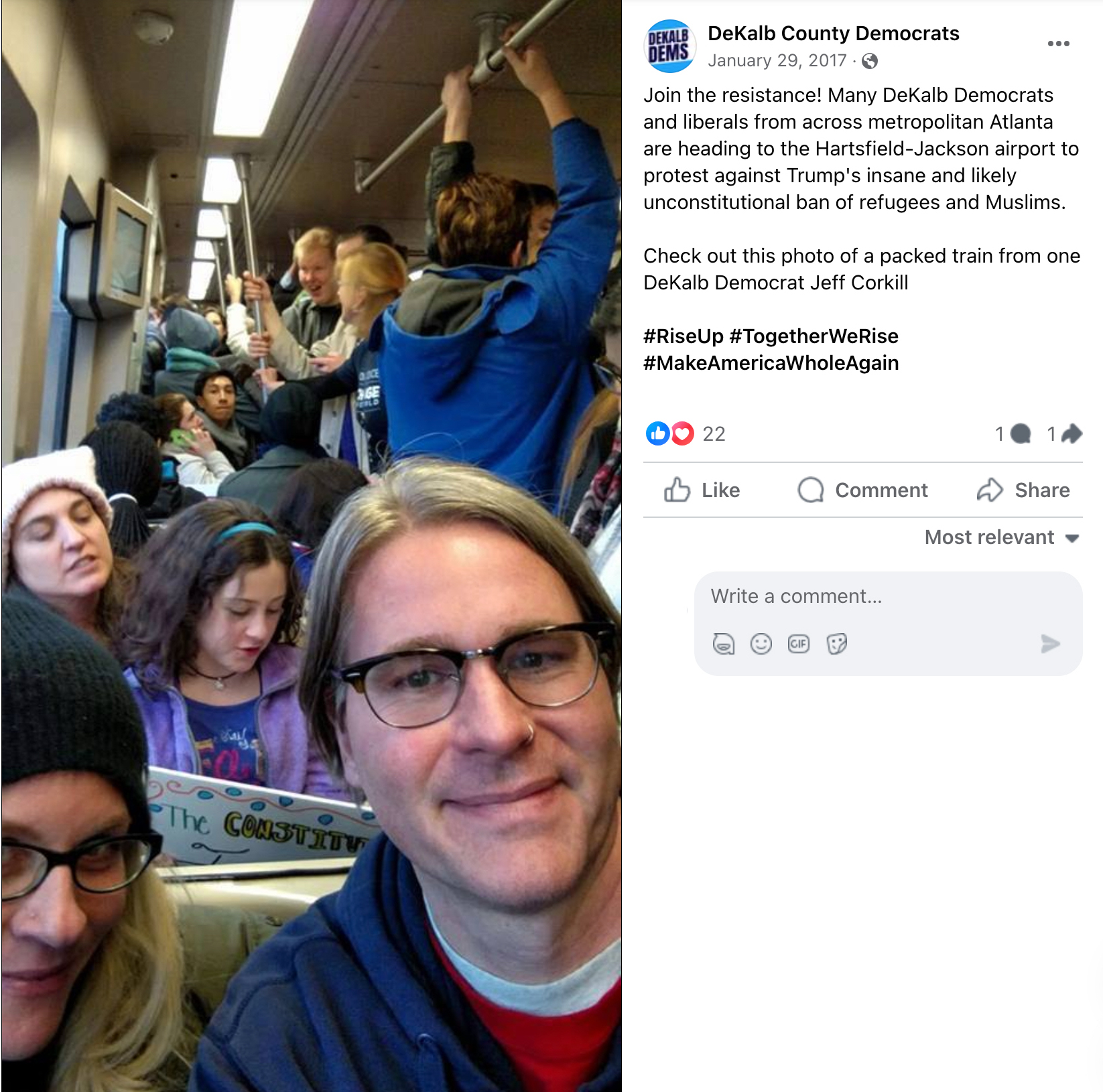Screen dimensions: 1103x1092
Task: Expand the Most relevant comments dropdown
Action: [x=1002, y=537]
